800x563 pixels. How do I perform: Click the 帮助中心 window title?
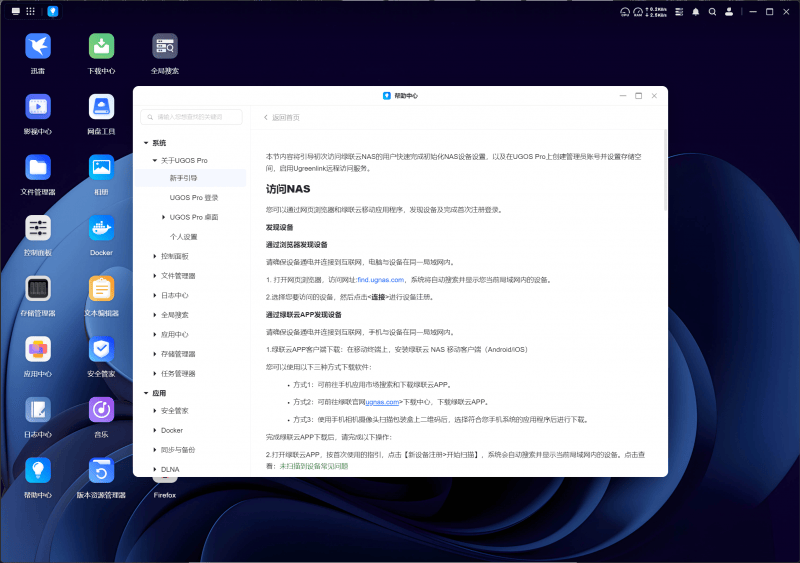tap(406, 95)
